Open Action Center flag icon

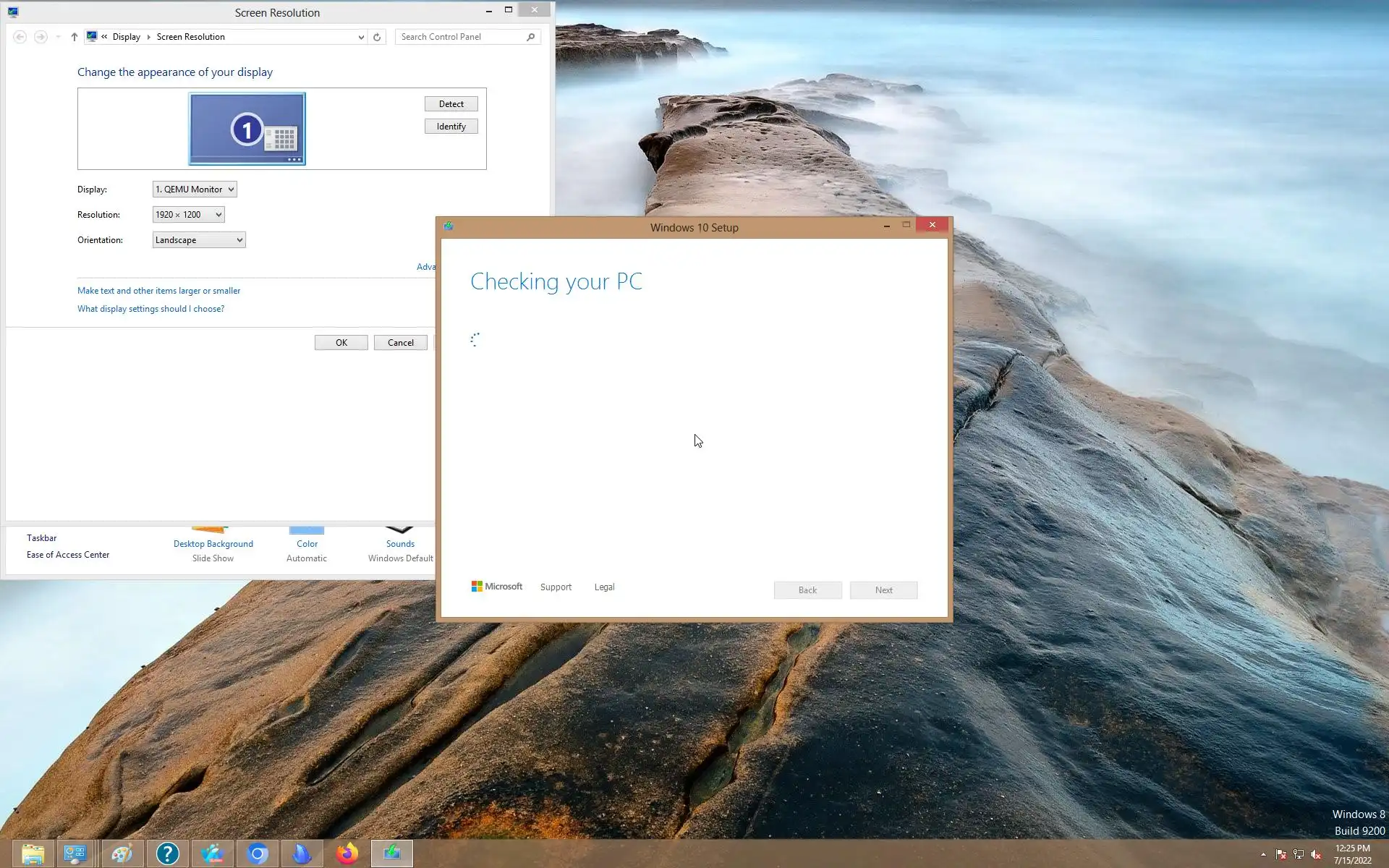[1280, 854]
